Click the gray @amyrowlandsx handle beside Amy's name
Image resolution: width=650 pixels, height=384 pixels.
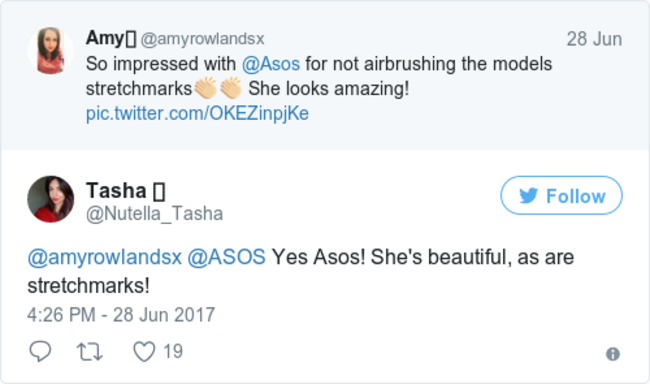click(x=202, y=39)
